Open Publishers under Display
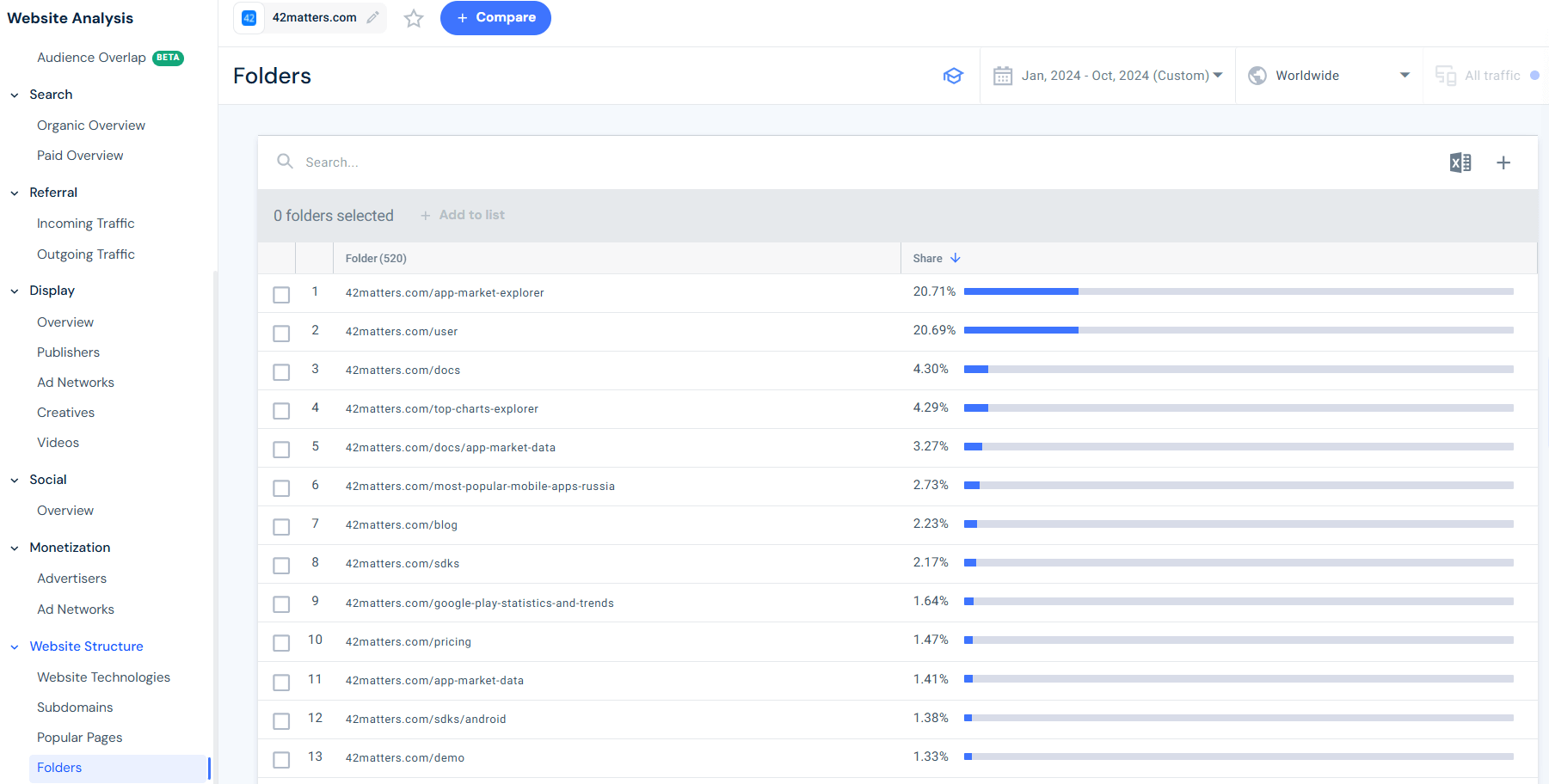 coord(68,352)
